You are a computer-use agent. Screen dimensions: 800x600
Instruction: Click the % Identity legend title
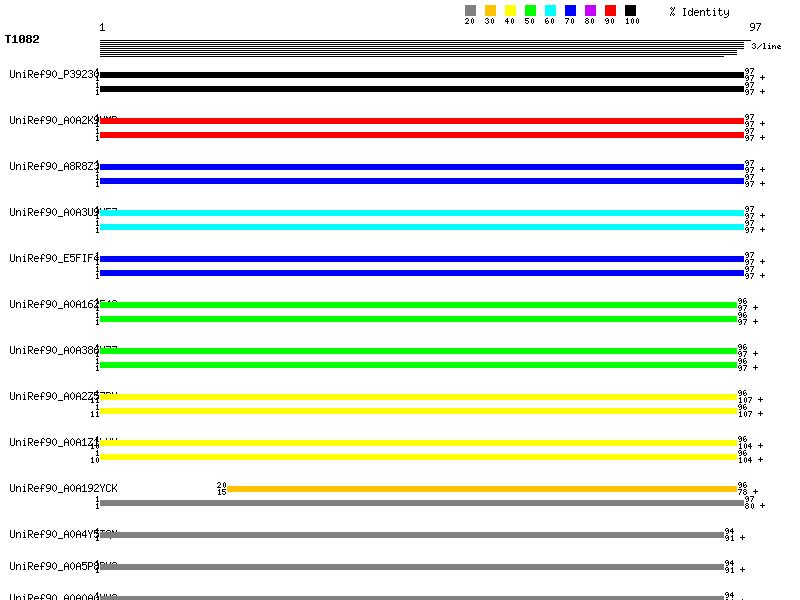(x=699, y=12)
